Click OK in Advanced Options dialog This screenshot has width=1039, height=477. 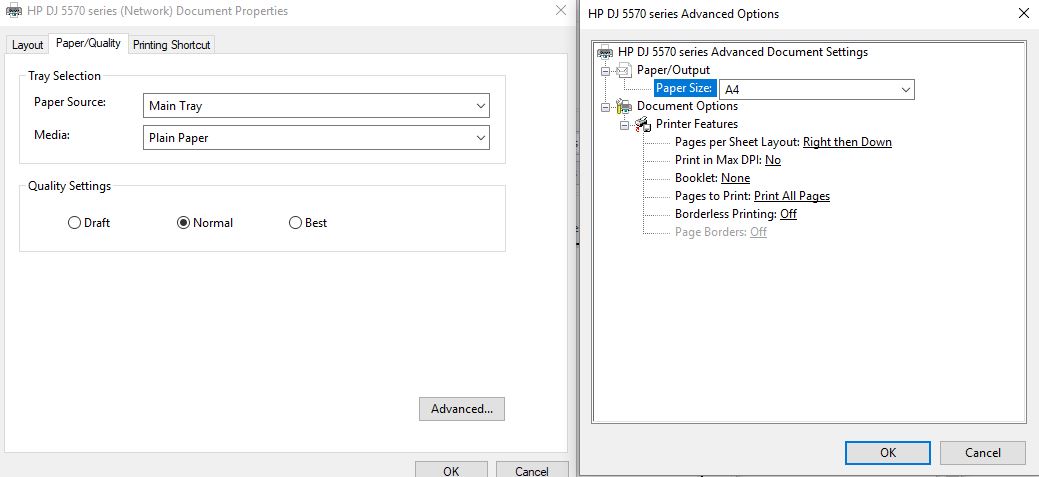(888, 452)
